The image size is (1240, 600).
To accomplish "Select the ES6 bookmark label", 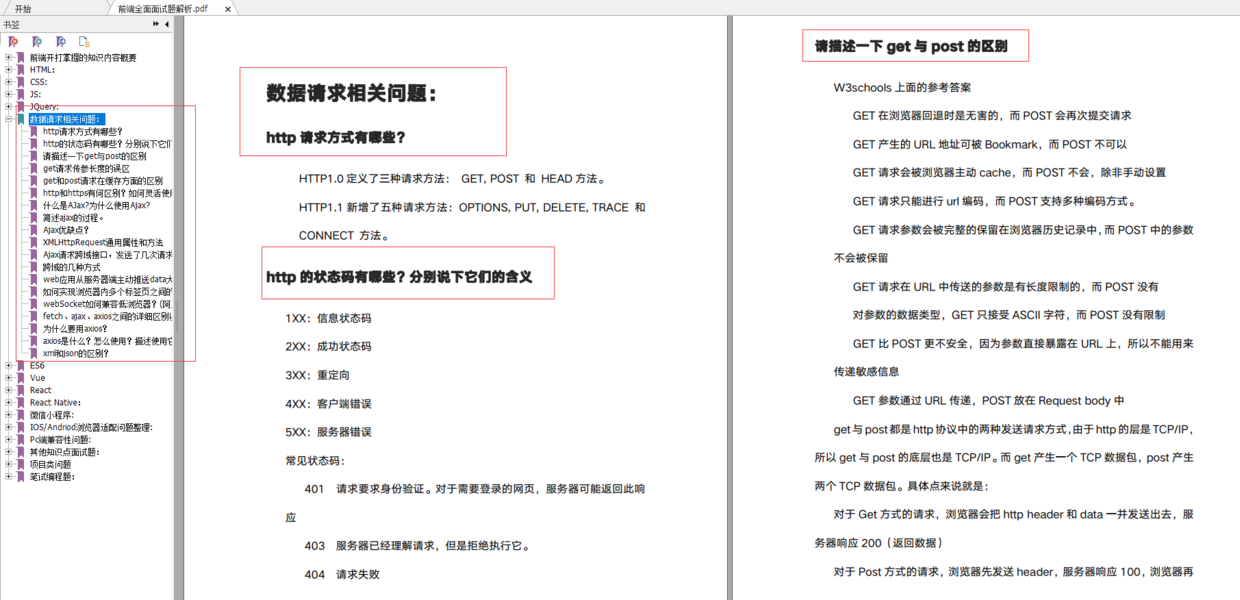I will pos(37,366).
